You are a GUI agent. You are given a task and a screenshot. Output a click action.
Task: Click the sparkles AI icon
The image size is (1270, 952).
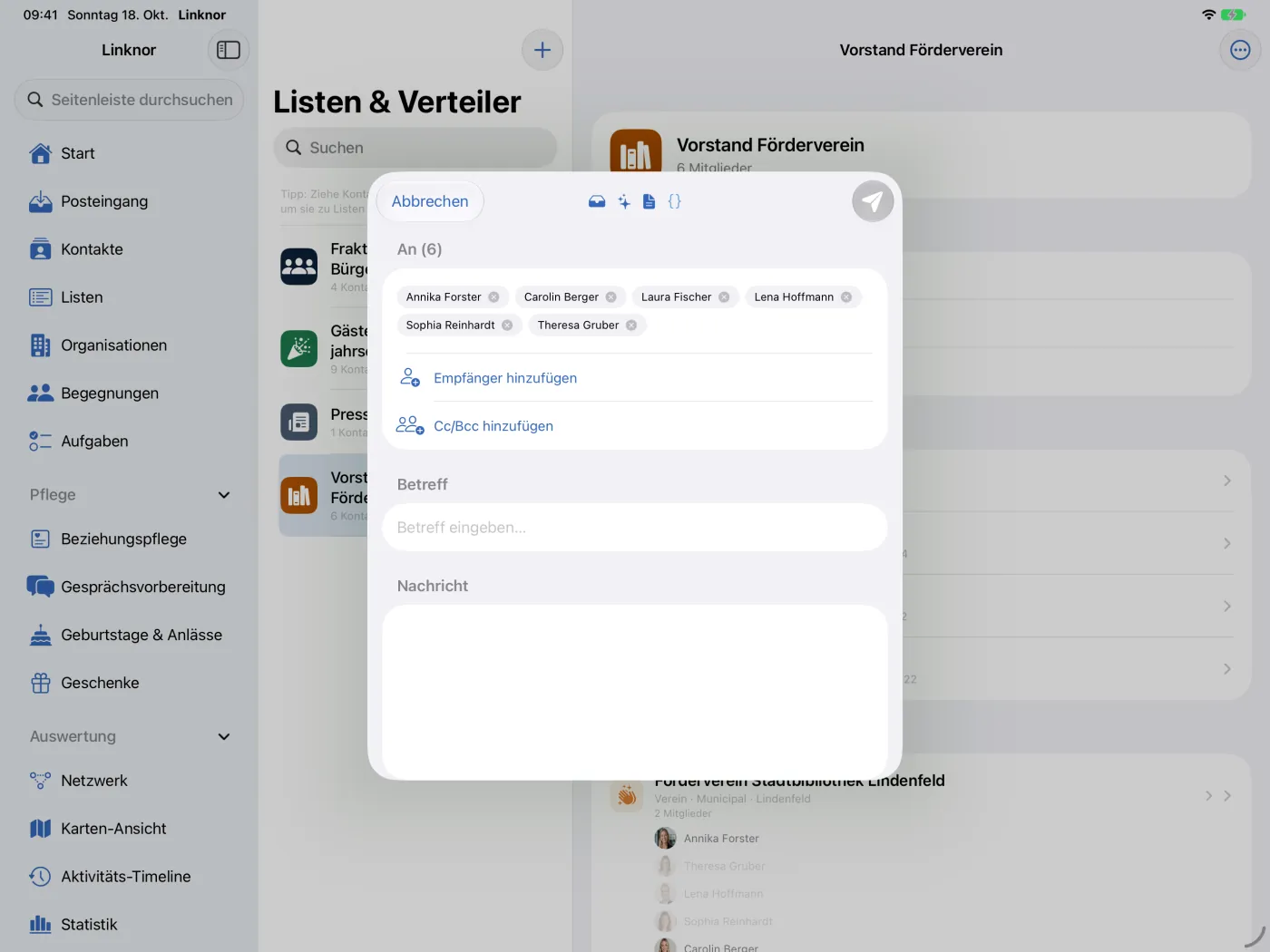(624, 201)
